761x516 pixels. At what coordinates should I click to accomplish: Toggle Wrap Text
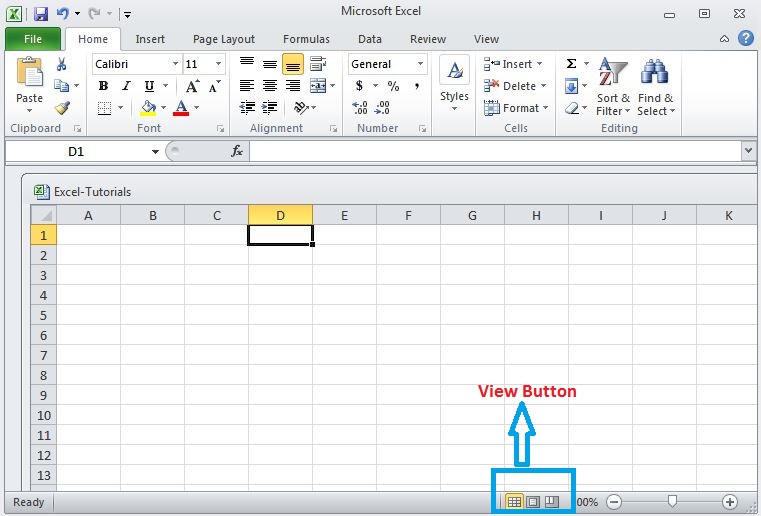pos(318,64)
